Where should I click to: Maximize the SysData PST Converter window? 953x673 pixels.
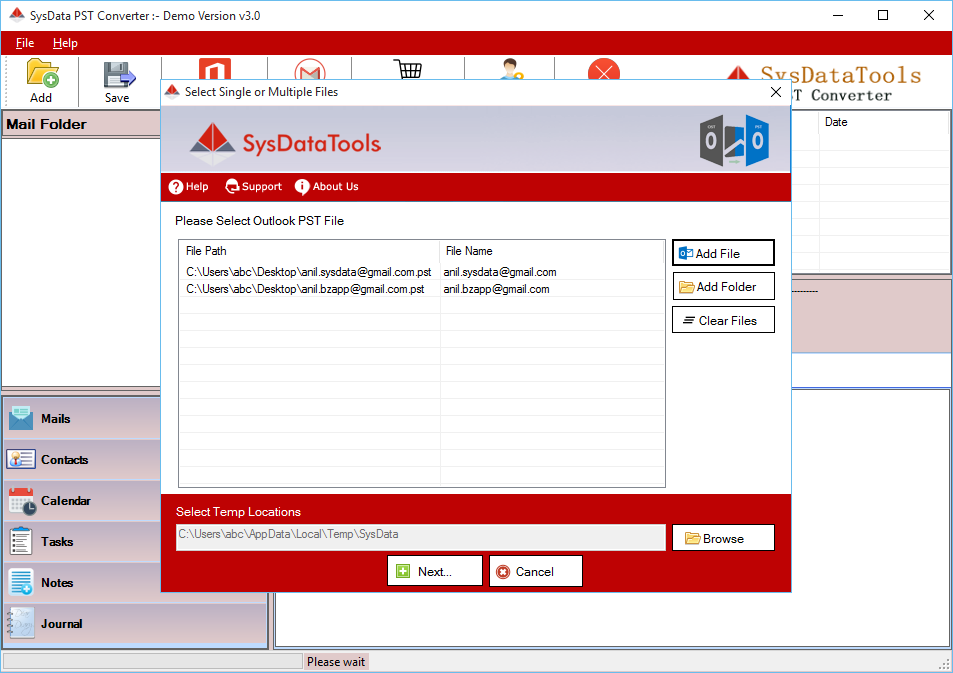click(x=883, y=15)
